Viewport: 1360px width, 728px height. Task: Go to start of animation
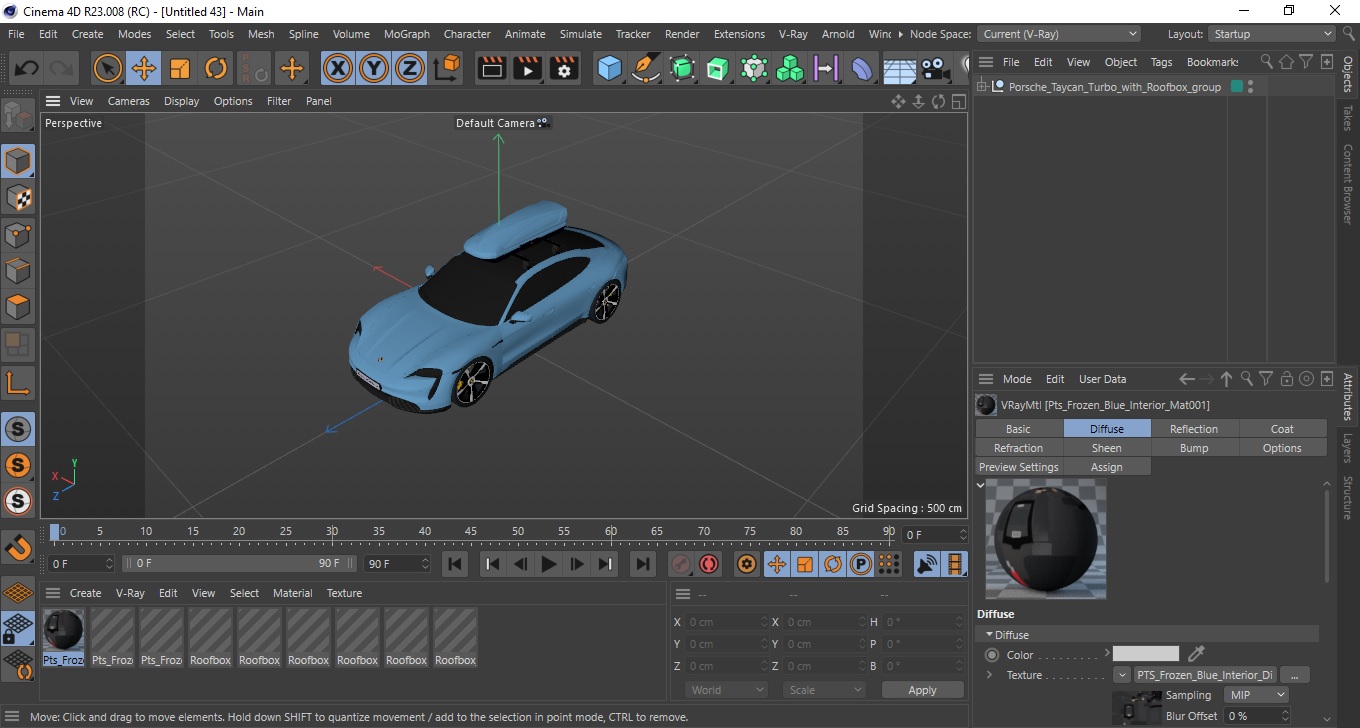[x=455, y=564]
